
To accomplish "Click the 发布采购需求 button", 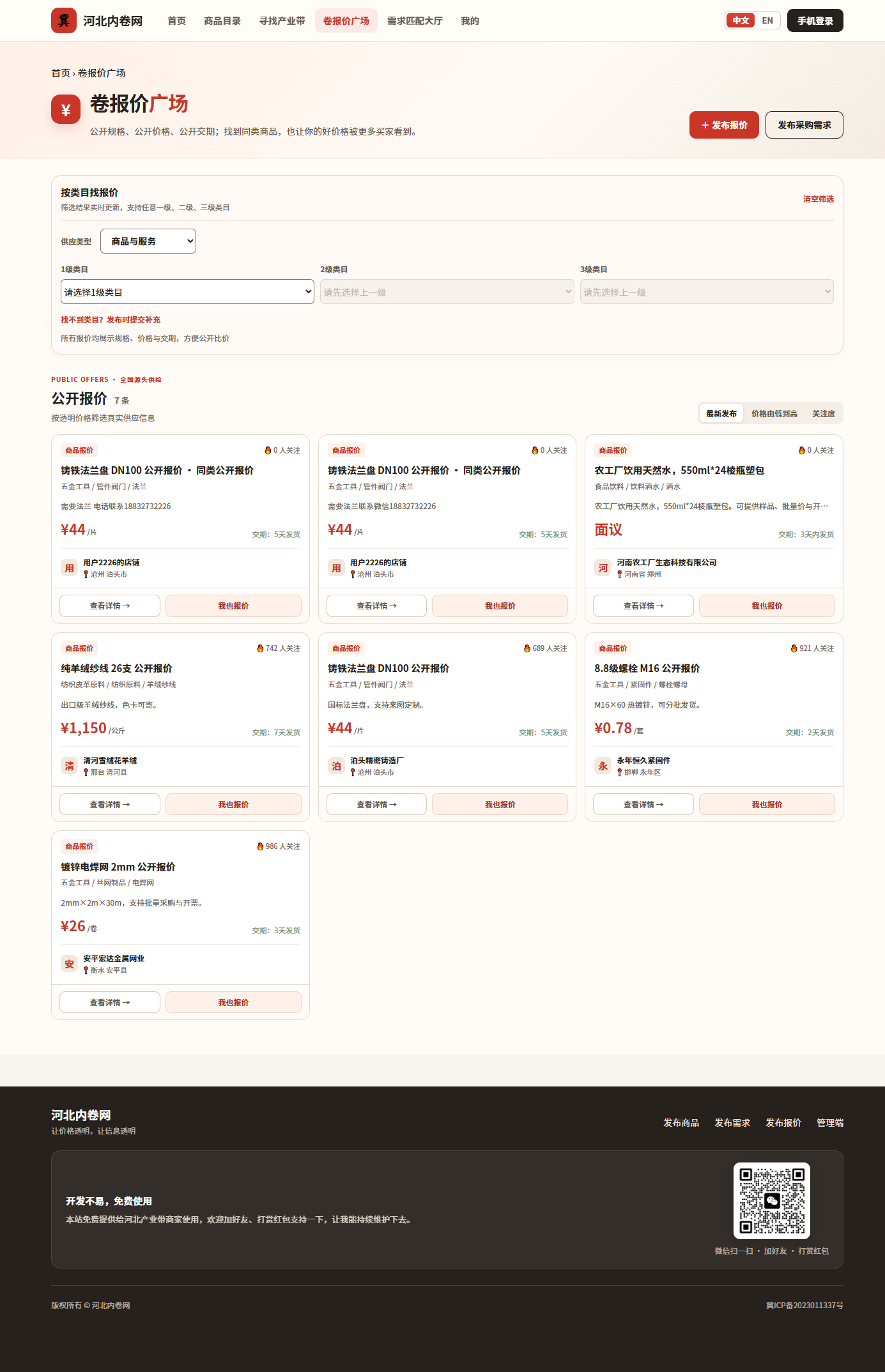I will tap(804, 125).
